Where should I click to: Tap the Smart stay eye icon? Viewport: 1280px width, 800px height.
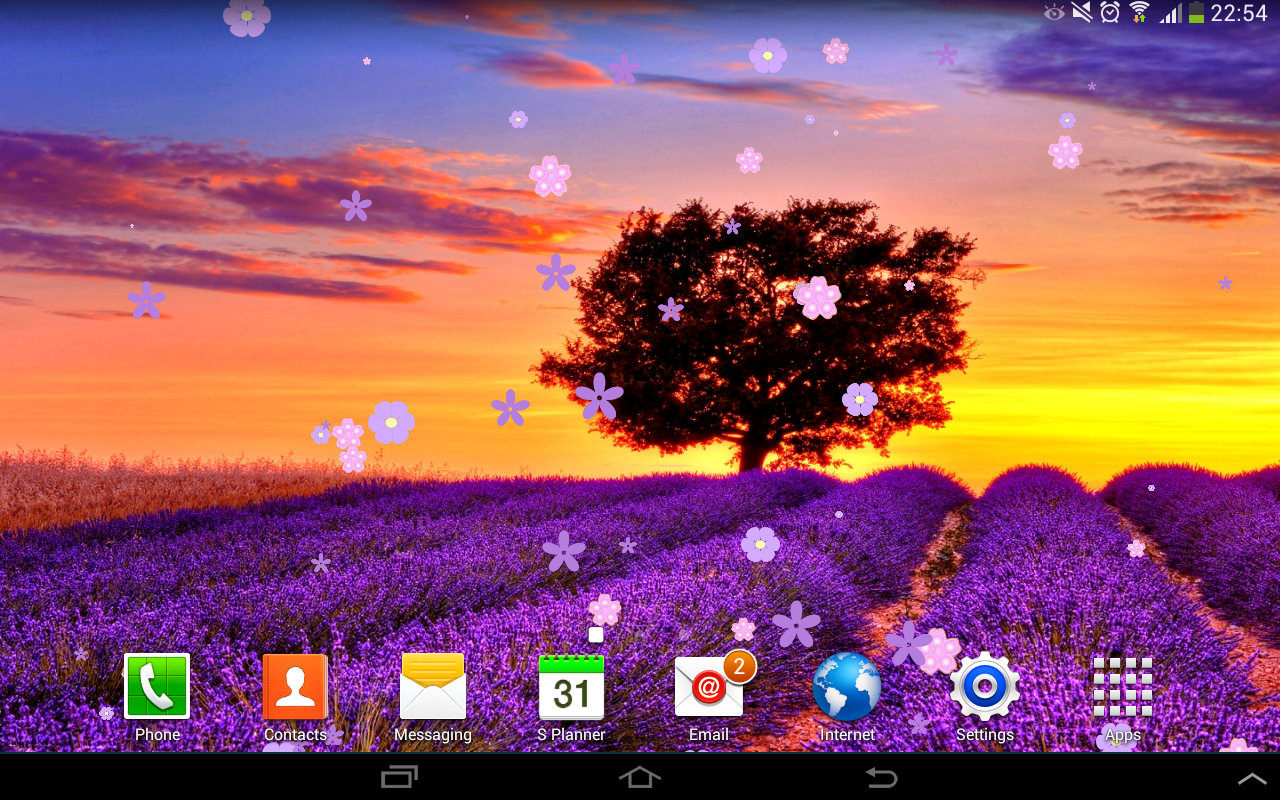coord(1054,13)
